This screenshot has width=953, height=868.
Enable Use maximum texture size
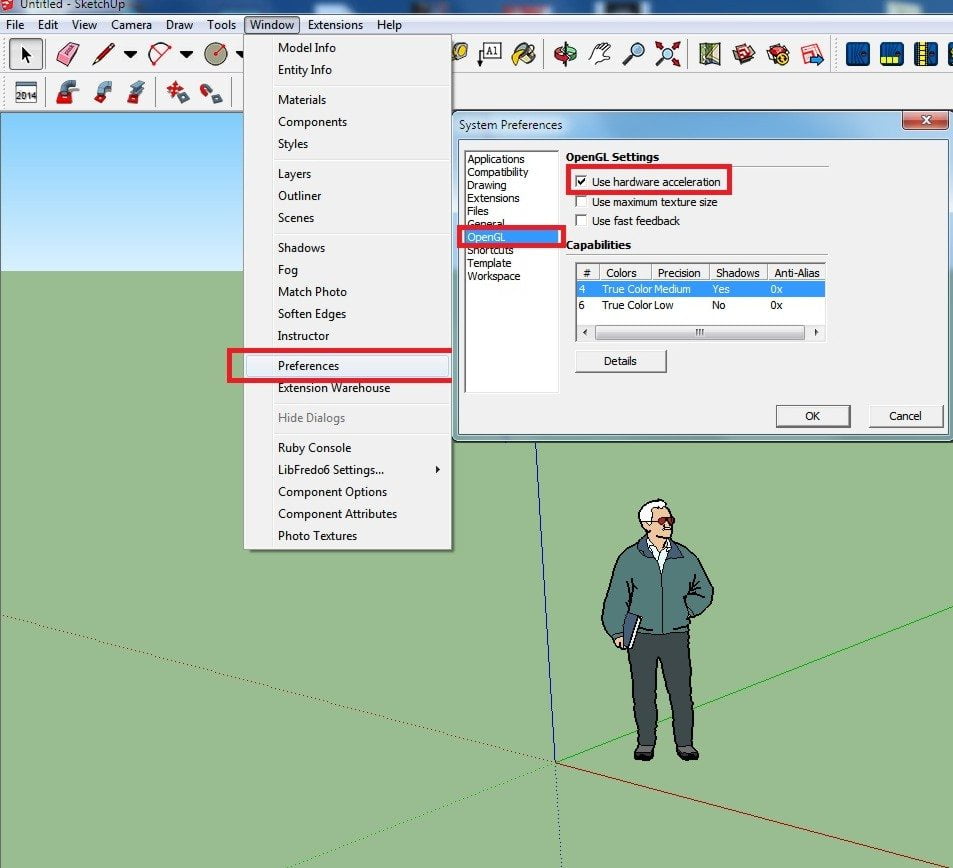pos(581,201)
